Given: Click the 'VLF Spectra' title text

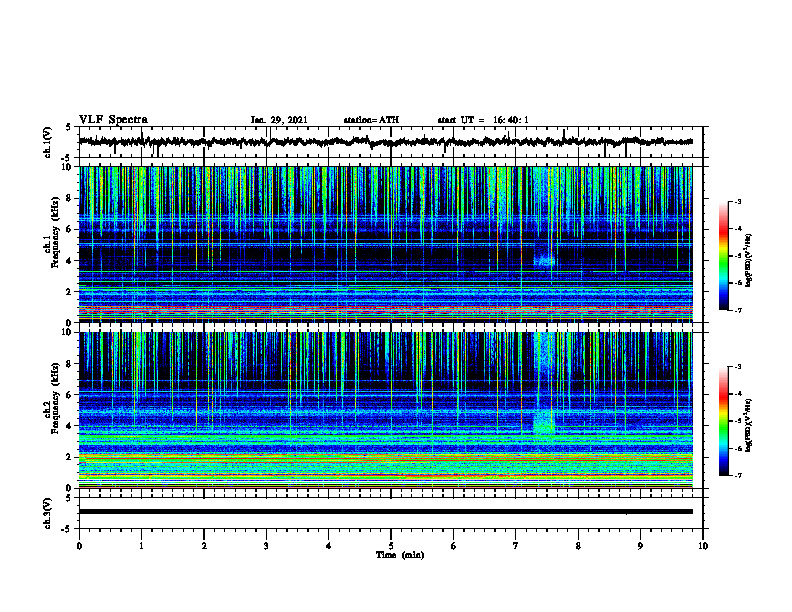Looking at the screenshot, I should 113,120.
